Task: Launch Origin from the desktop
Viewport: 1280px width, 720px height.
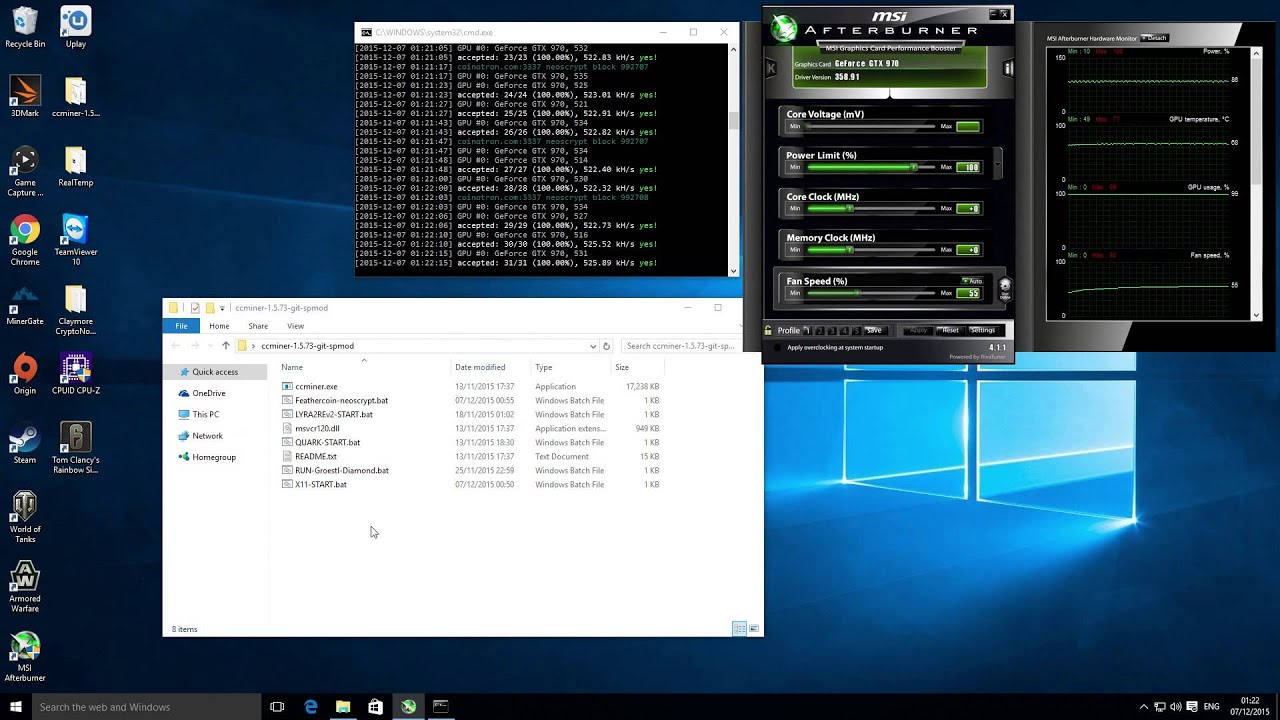Action: tap(25, 374)
